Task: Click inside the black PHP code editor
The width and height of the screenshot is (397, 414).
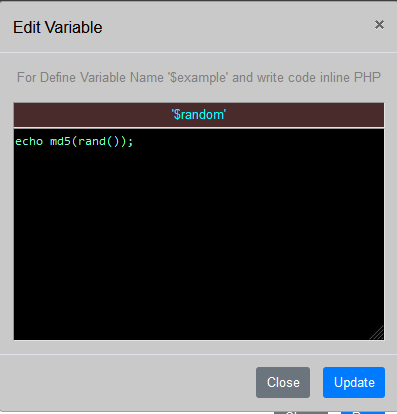Action: click(x=199, y=234)
